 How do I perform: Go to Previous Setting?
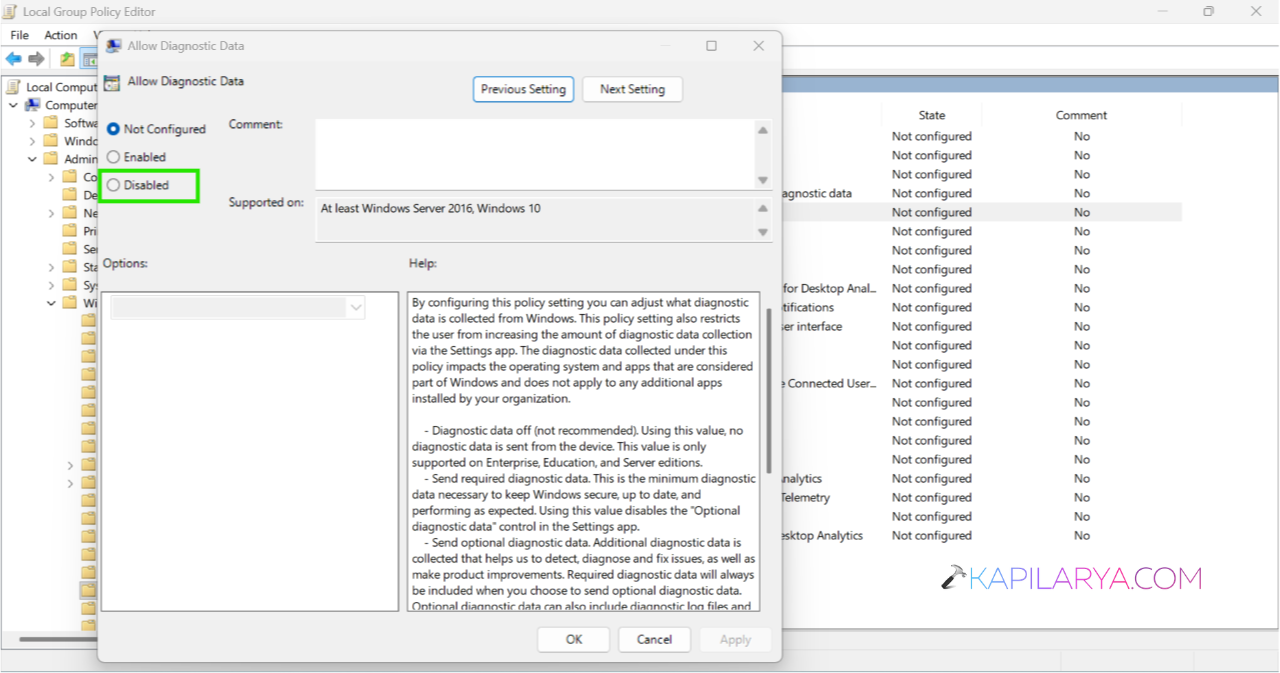(523, 89)
